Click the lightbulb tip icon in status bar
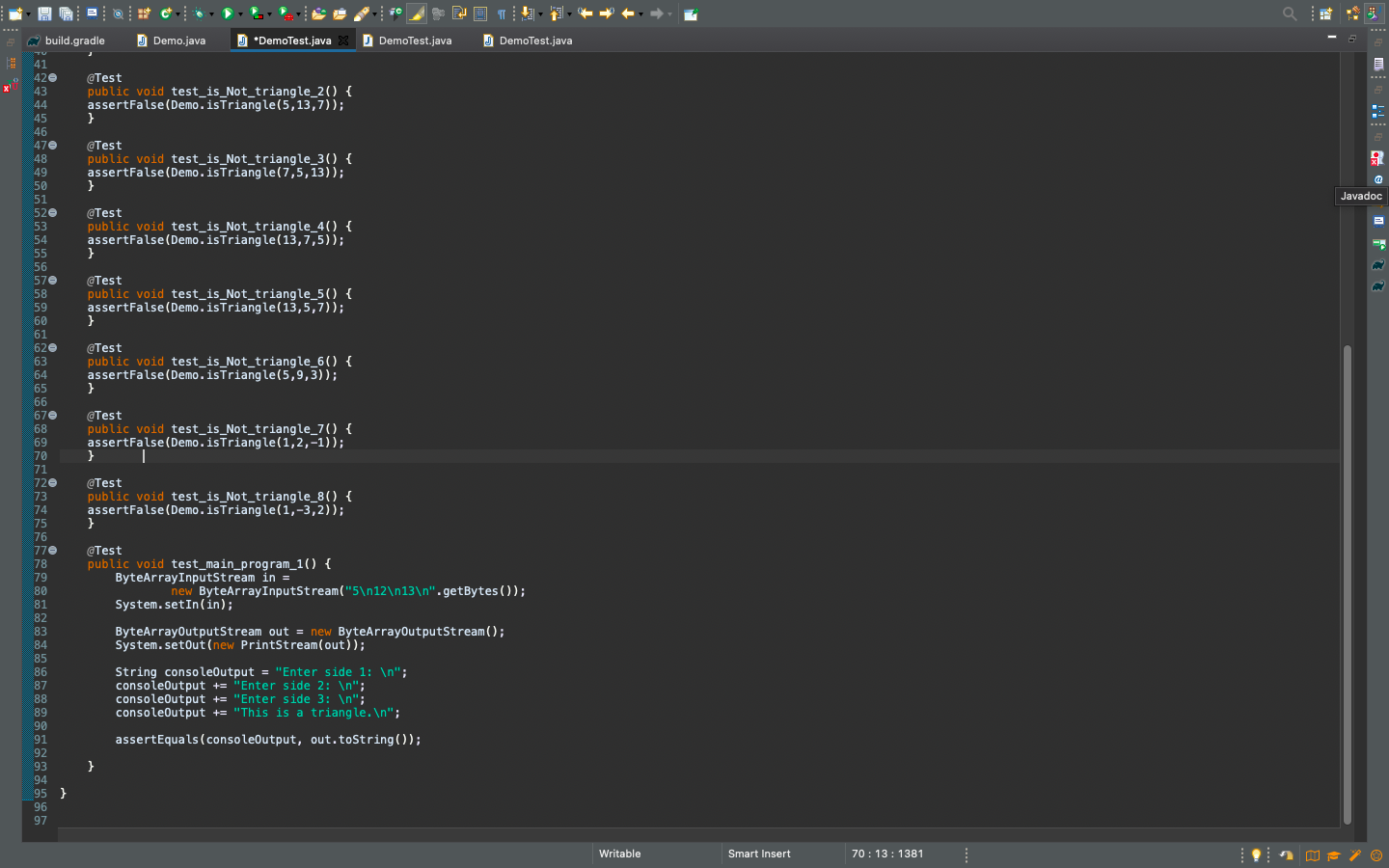Screen dimensions: 1389x868 click(x=1256, y=854)
